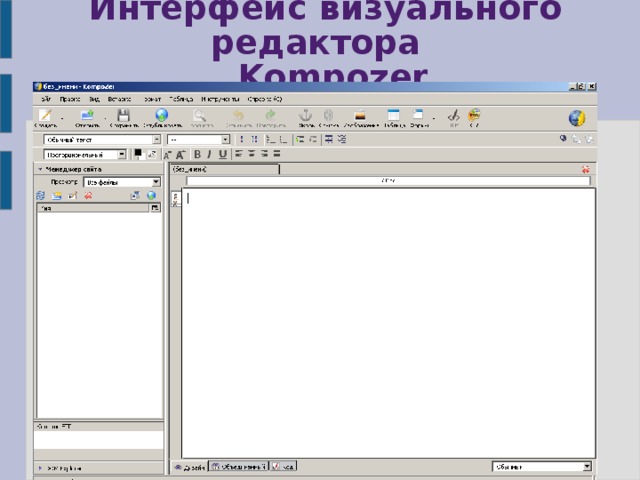The image size is (640, 480).
Task: Click the HTML source pen icon
Action: coord(453,116)
